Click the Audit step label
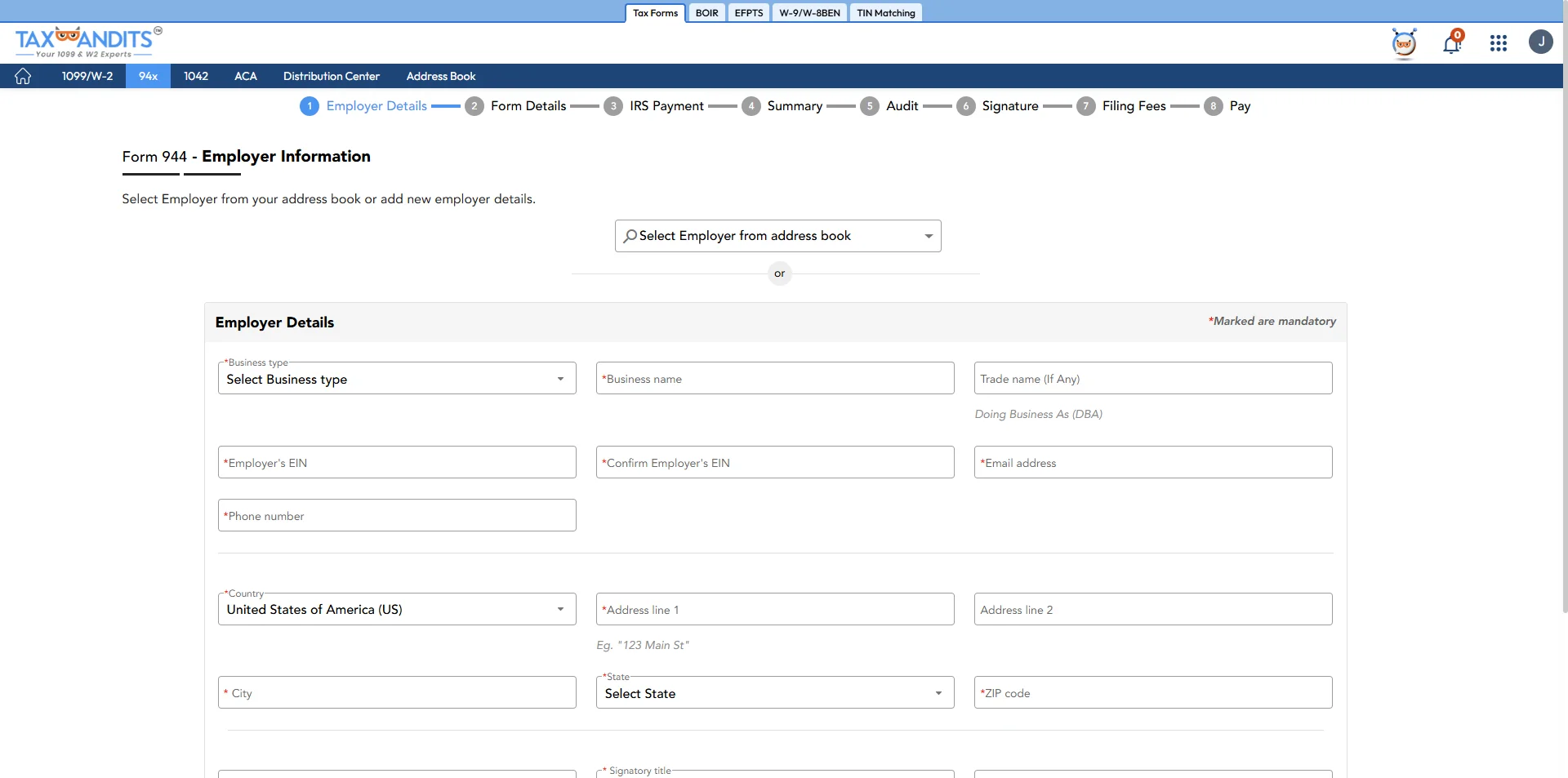Screen dimensions: 1568x778 (x=902, y=106)
